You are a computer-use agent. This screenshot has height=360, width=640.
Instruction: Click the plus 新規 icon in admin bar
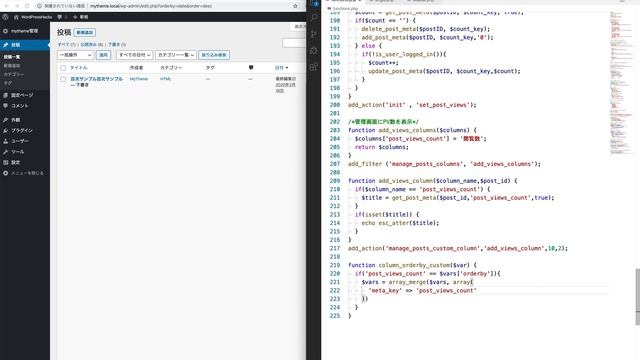[x=75, y=17]
